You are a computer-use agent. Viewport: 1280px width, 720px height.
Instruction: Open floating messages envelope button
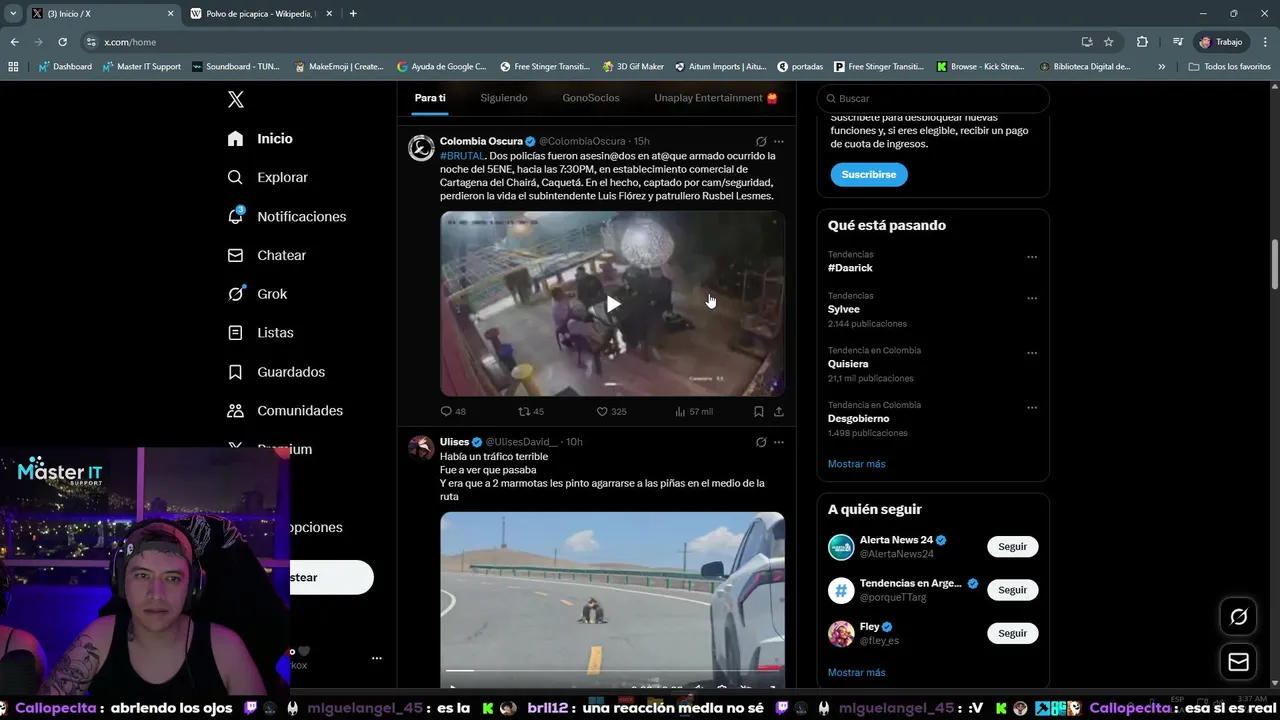tap(1238, 662)
